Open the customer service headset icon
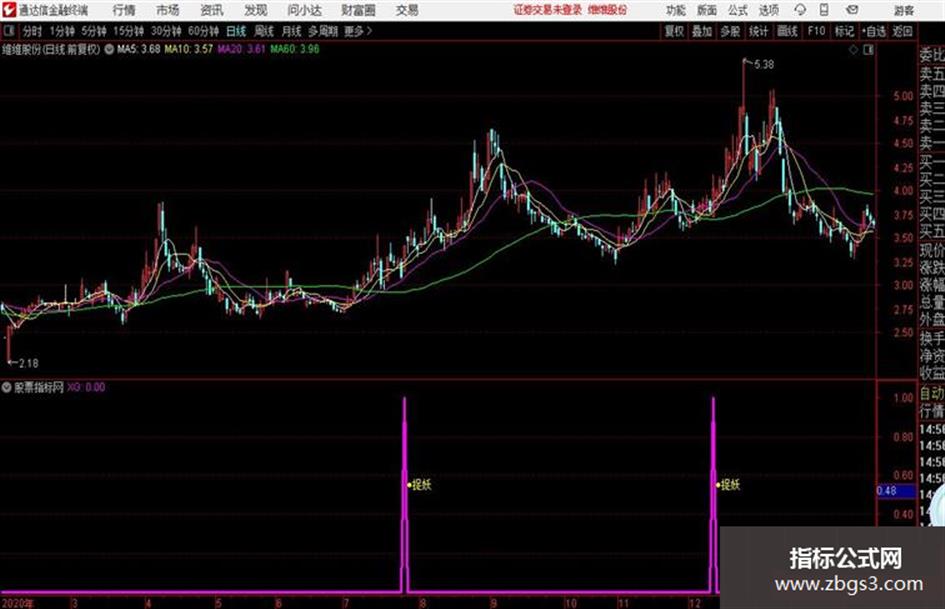This screenshot has height=609, width=945. pos(800,10)
